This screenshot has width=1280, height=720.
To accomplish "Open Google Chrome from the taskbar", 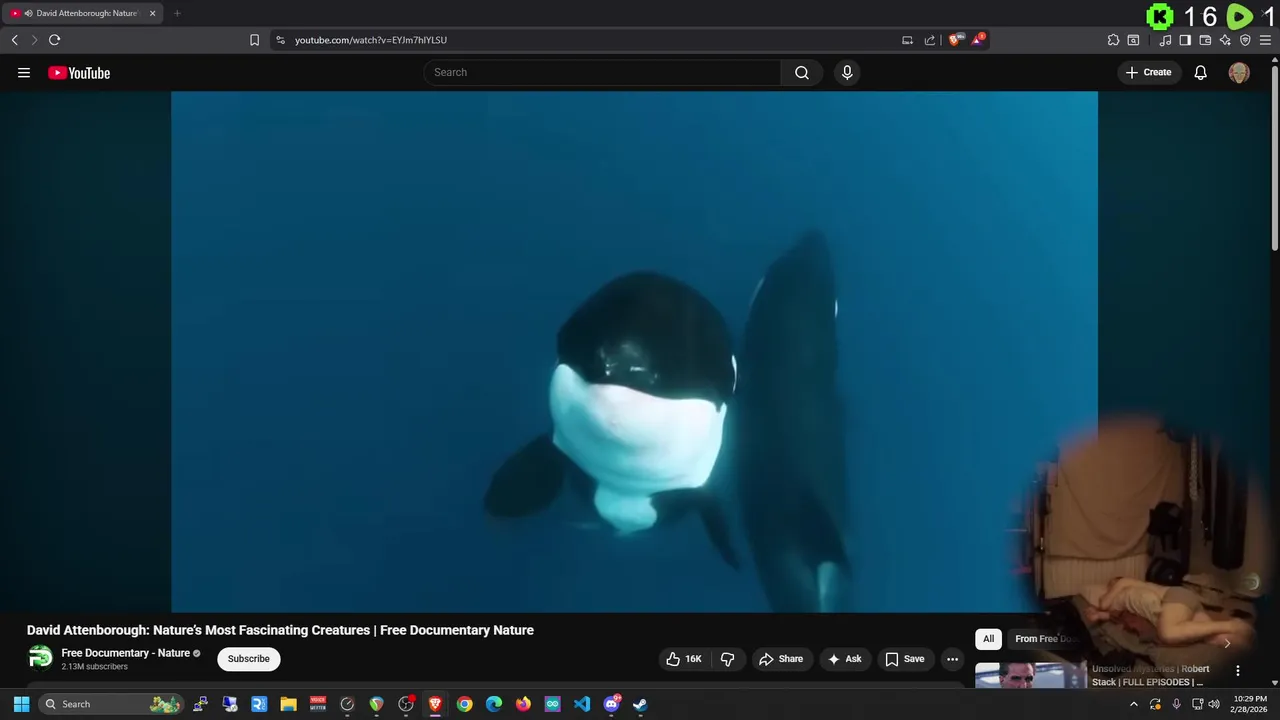I will (464, 704).
